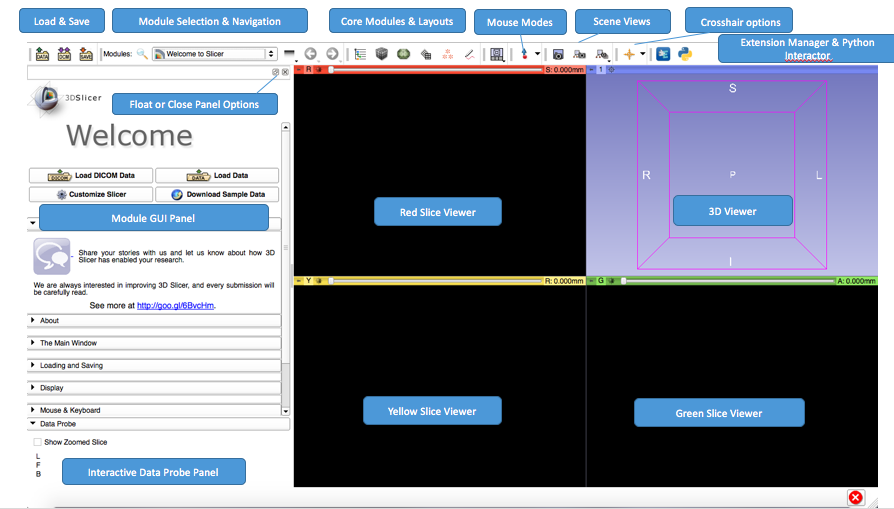This screenshot has width=894, height=509.
Task: Go back to the previous module arrow
Action: coord(310,54)
